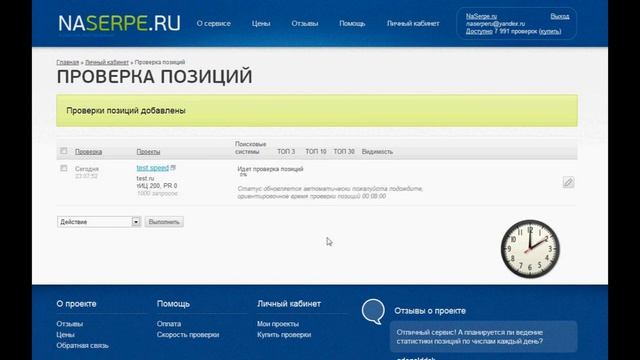Click the Сегодня date text in row

tap(87, 169)
